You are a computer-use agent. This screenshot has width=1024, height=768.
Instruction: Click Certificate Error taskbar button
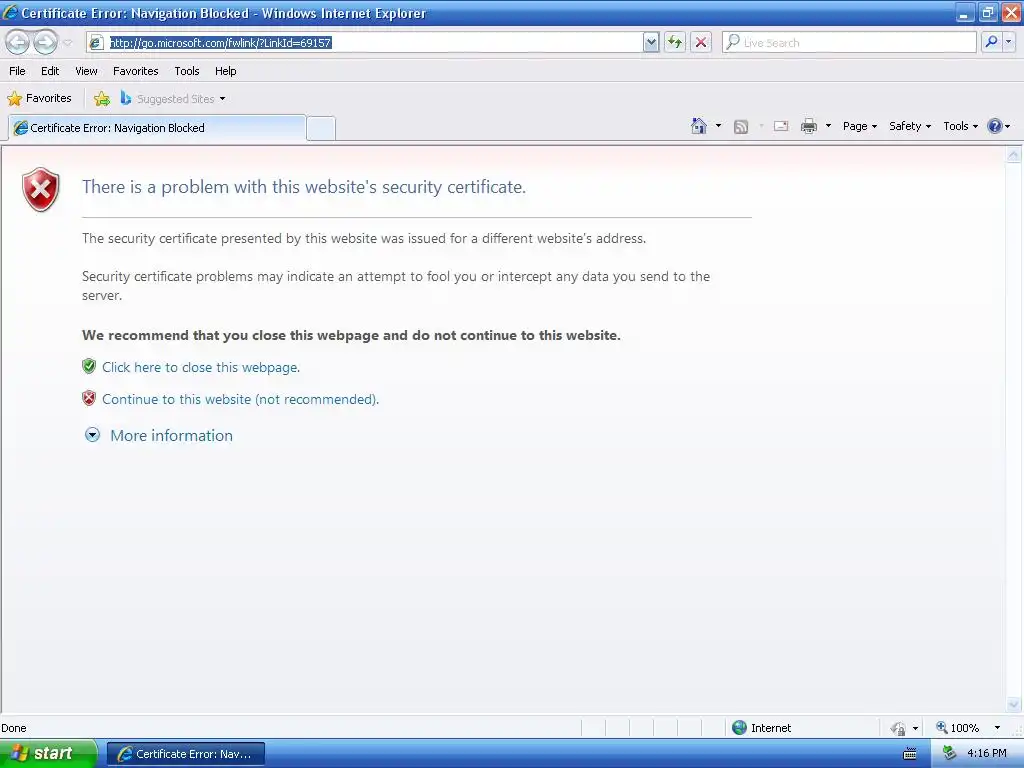point(186,754)
